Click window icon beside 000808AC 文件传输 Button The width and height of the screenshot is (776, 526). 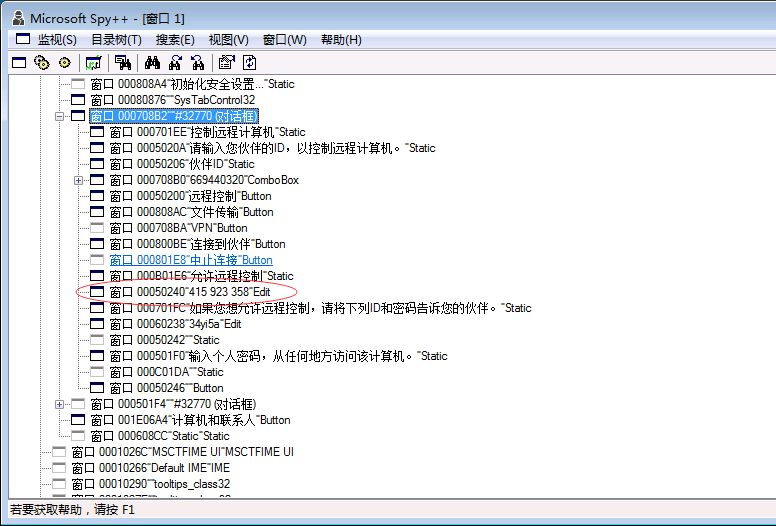point(97,212)
